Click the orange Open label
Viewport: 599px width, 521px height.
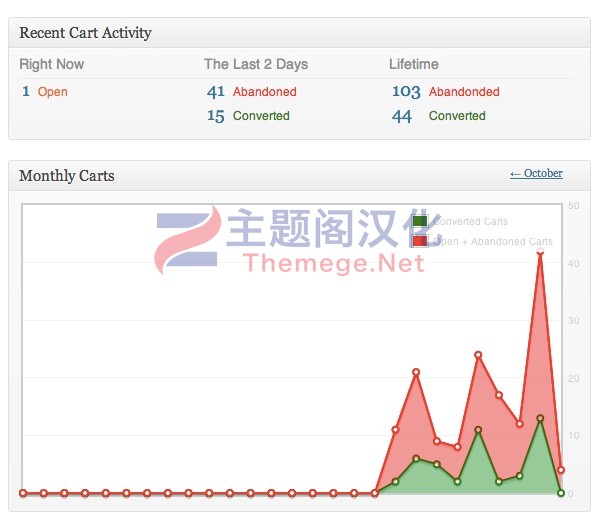click(53, 92)
